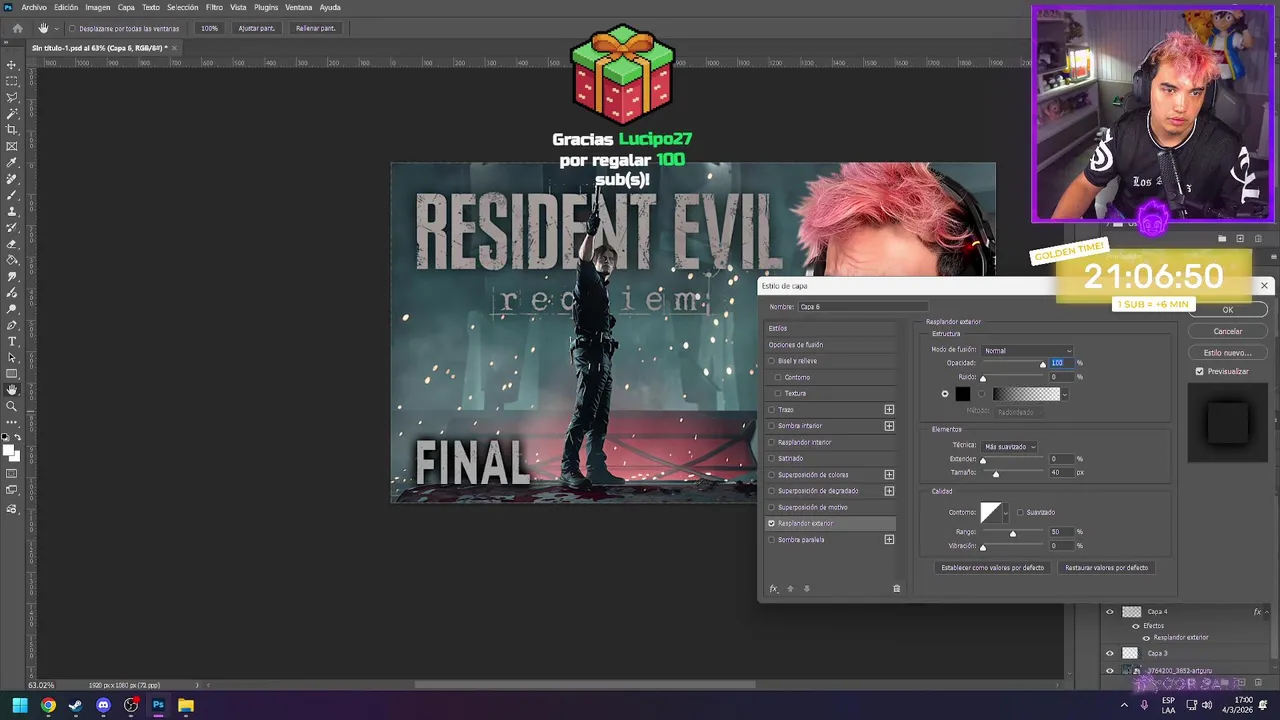1280x720 pixels.
Task: Click the Rango slider handle
Action: (1013, 533)
